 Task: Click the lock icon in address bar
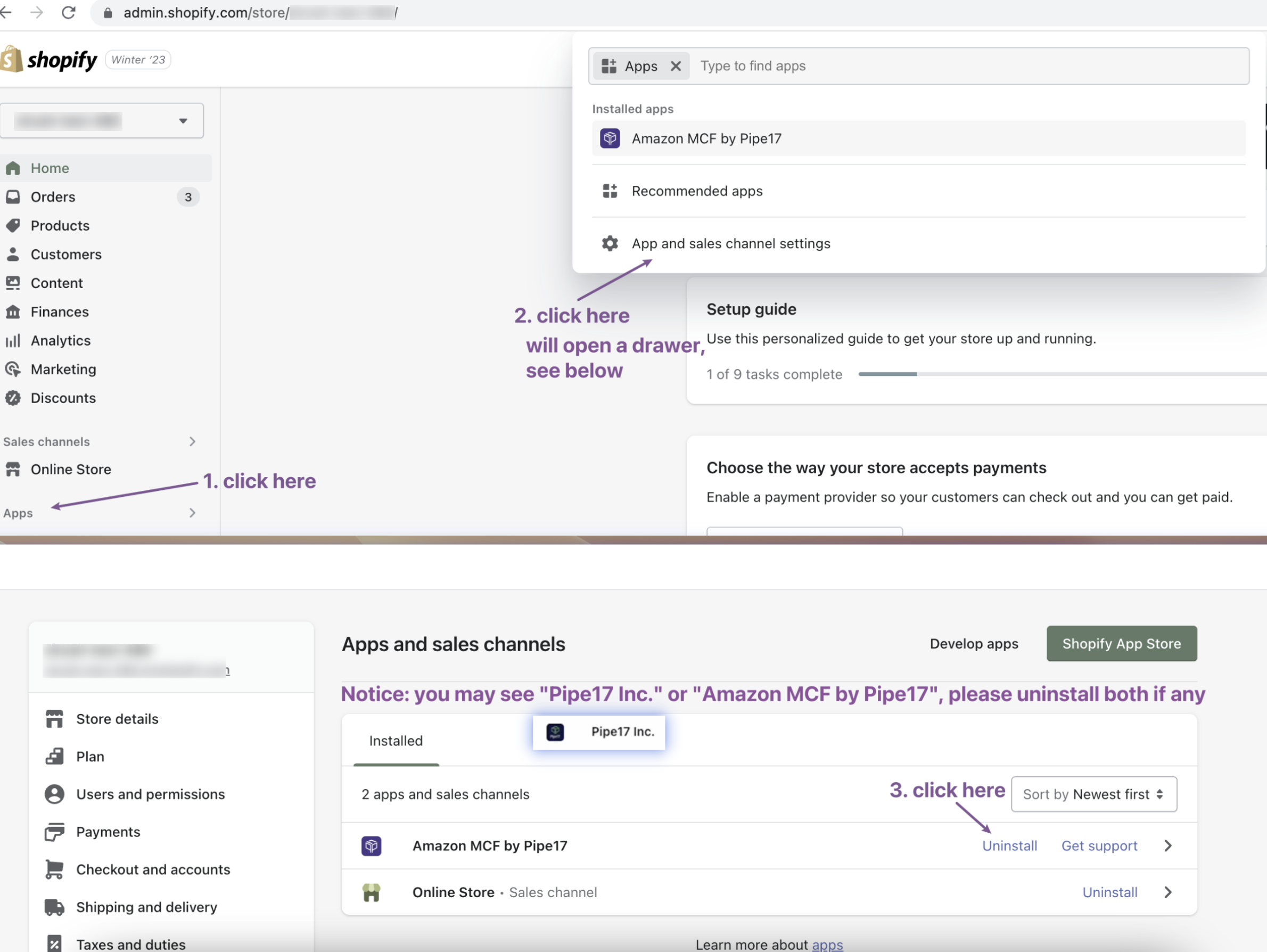108,13
